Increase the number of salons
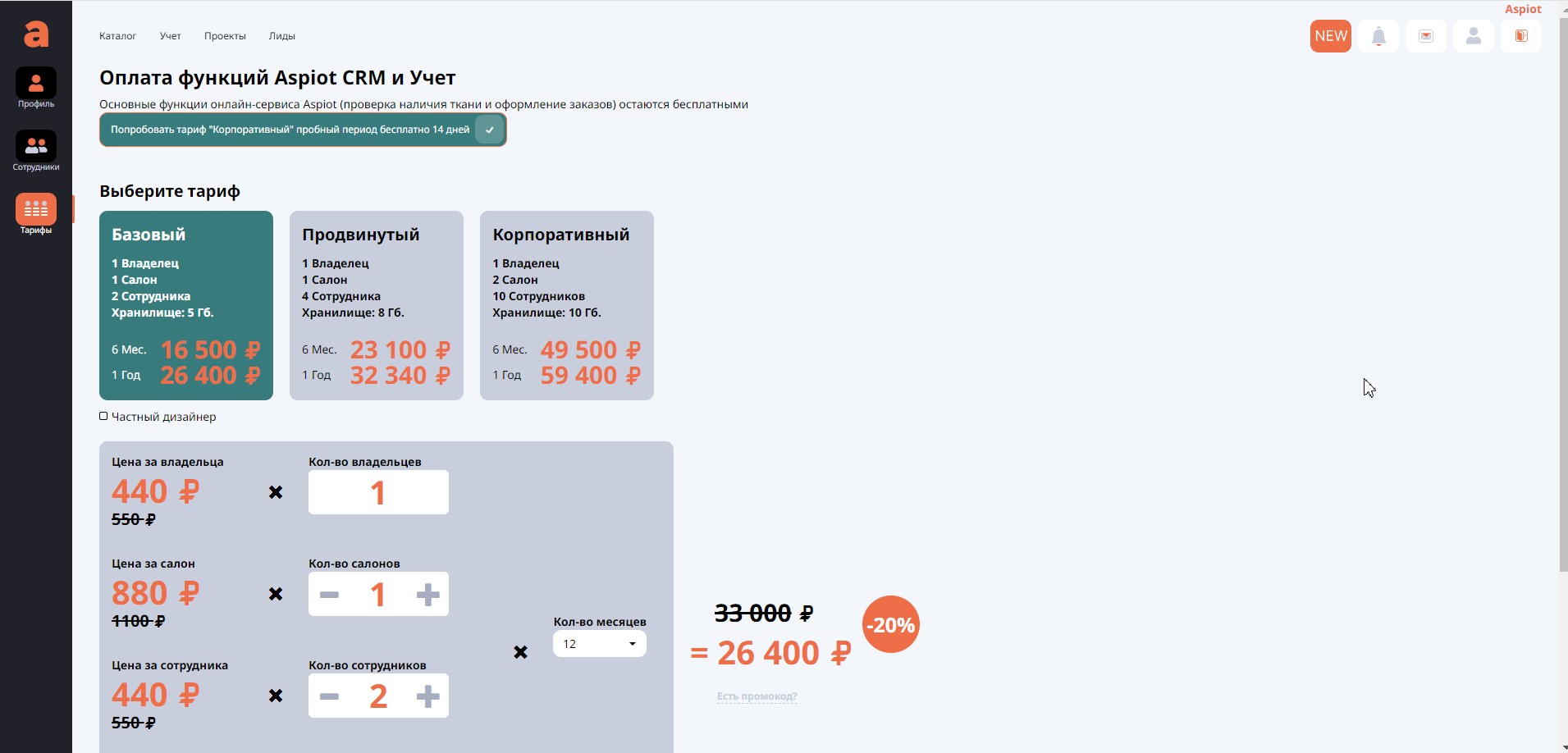Viewport: 1568px width, 753px height. point(427,595)
